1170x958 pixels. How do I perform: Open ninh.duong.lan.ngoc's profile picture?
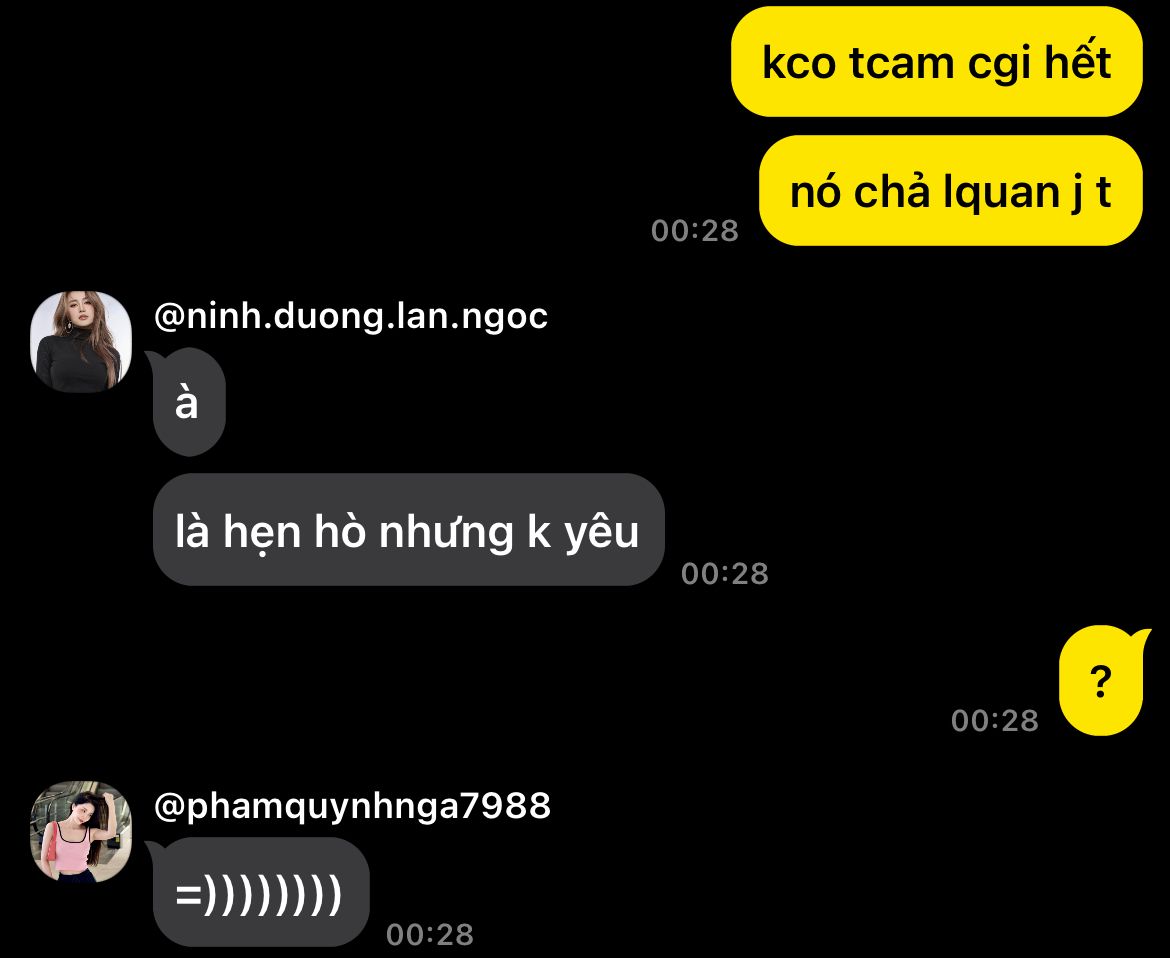click(x=81, y=342)
